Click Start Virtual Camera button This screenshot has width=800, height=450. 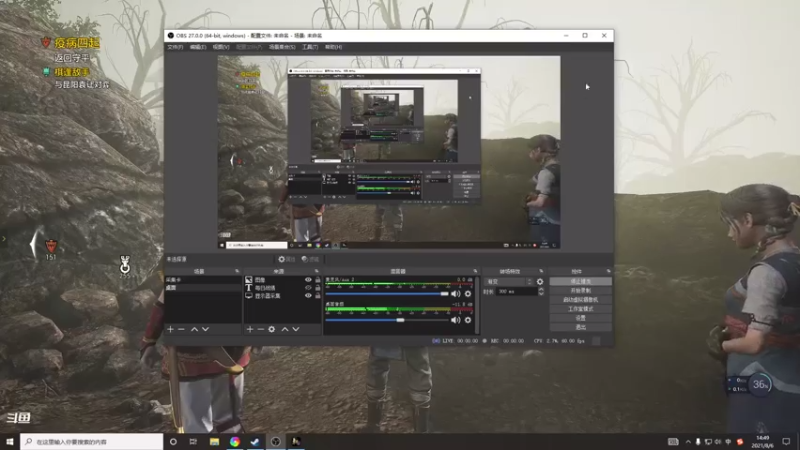581,300
